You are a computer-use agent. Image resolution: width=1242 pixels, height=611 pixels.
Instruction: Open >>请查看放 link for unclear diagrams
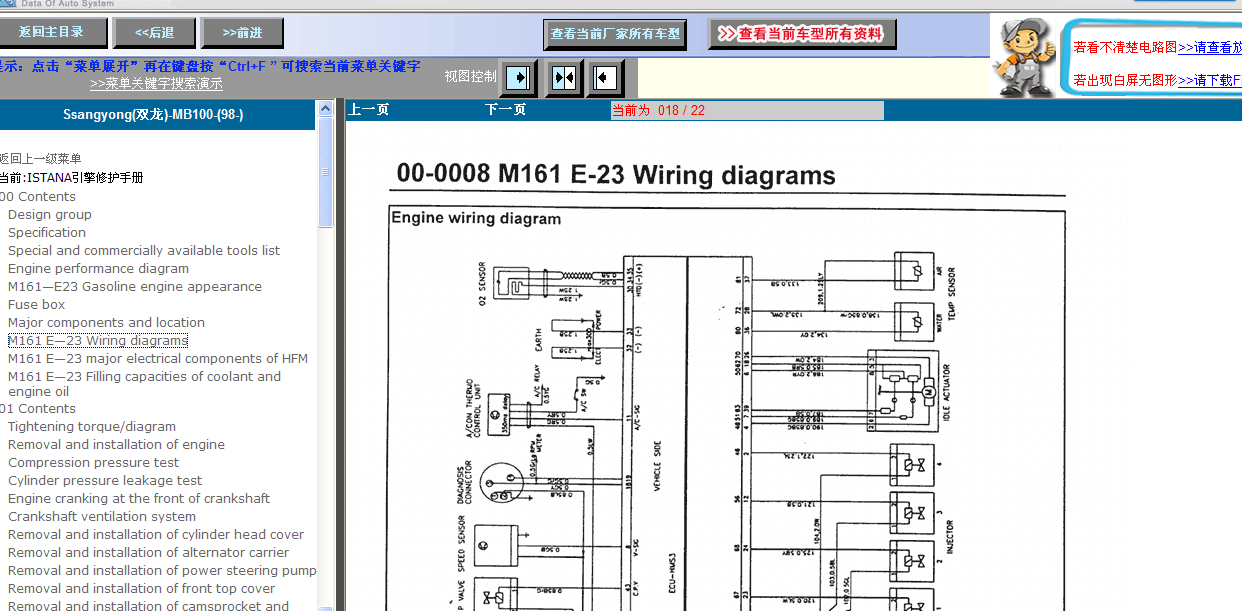1210,47
